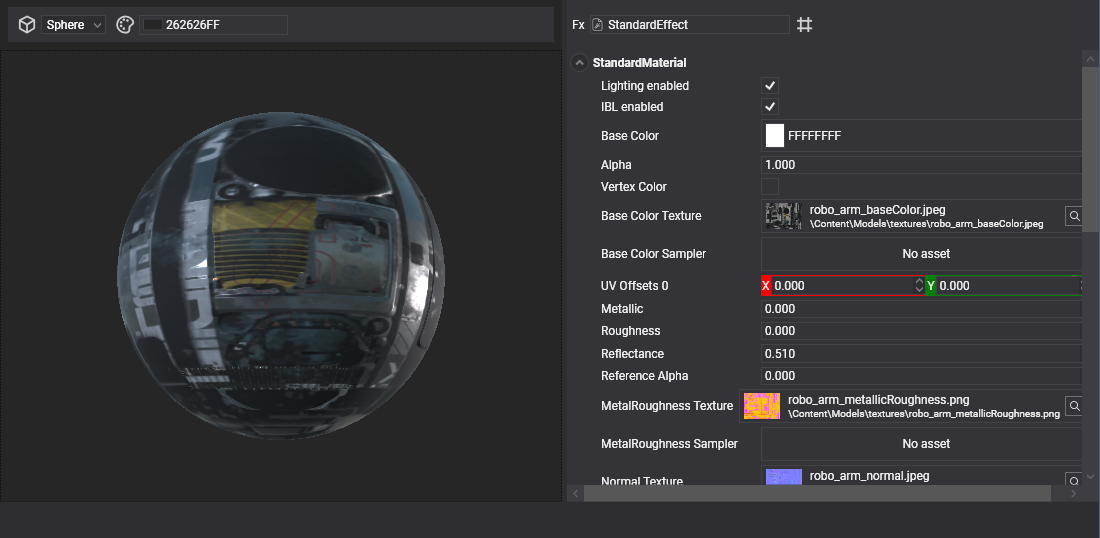This screenshot has width=1100, height=538.
Task: Open the Sphere preview shape dropdown
Action: (x=74, y=25)
